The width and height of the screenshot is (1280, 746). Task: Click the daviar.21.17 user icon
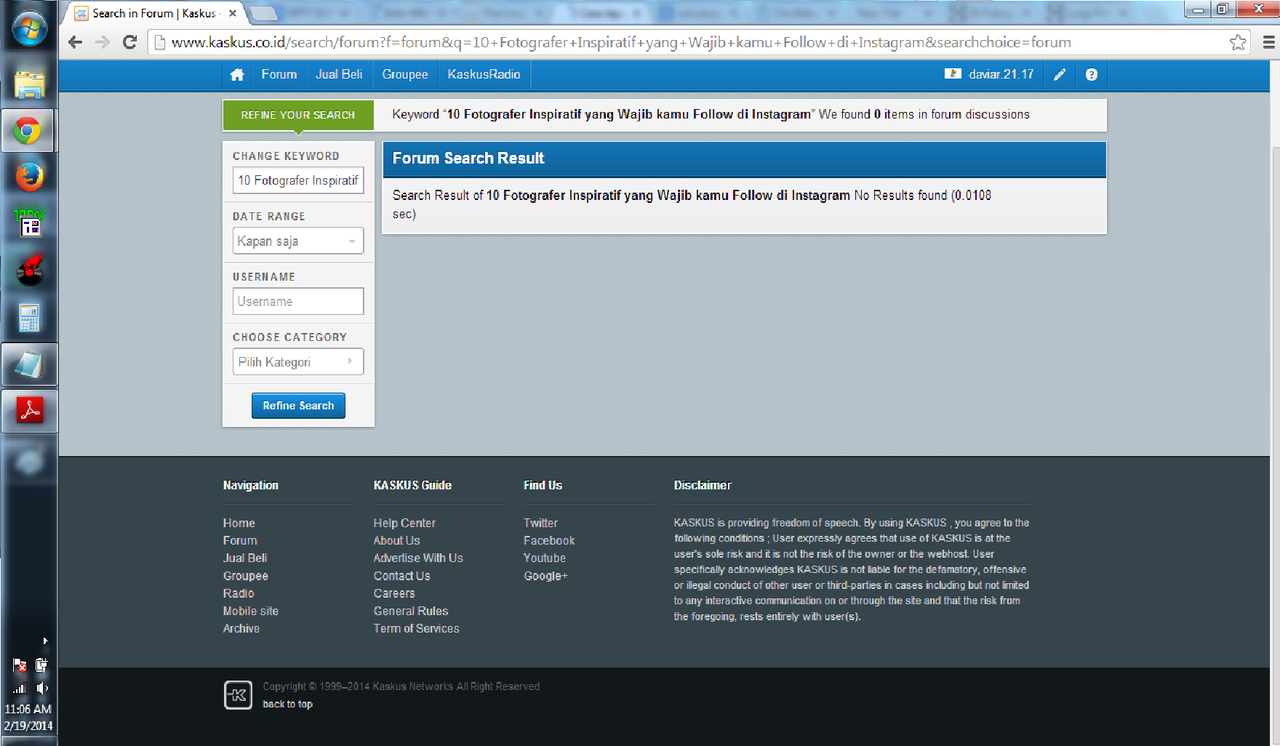coord(952,74)
